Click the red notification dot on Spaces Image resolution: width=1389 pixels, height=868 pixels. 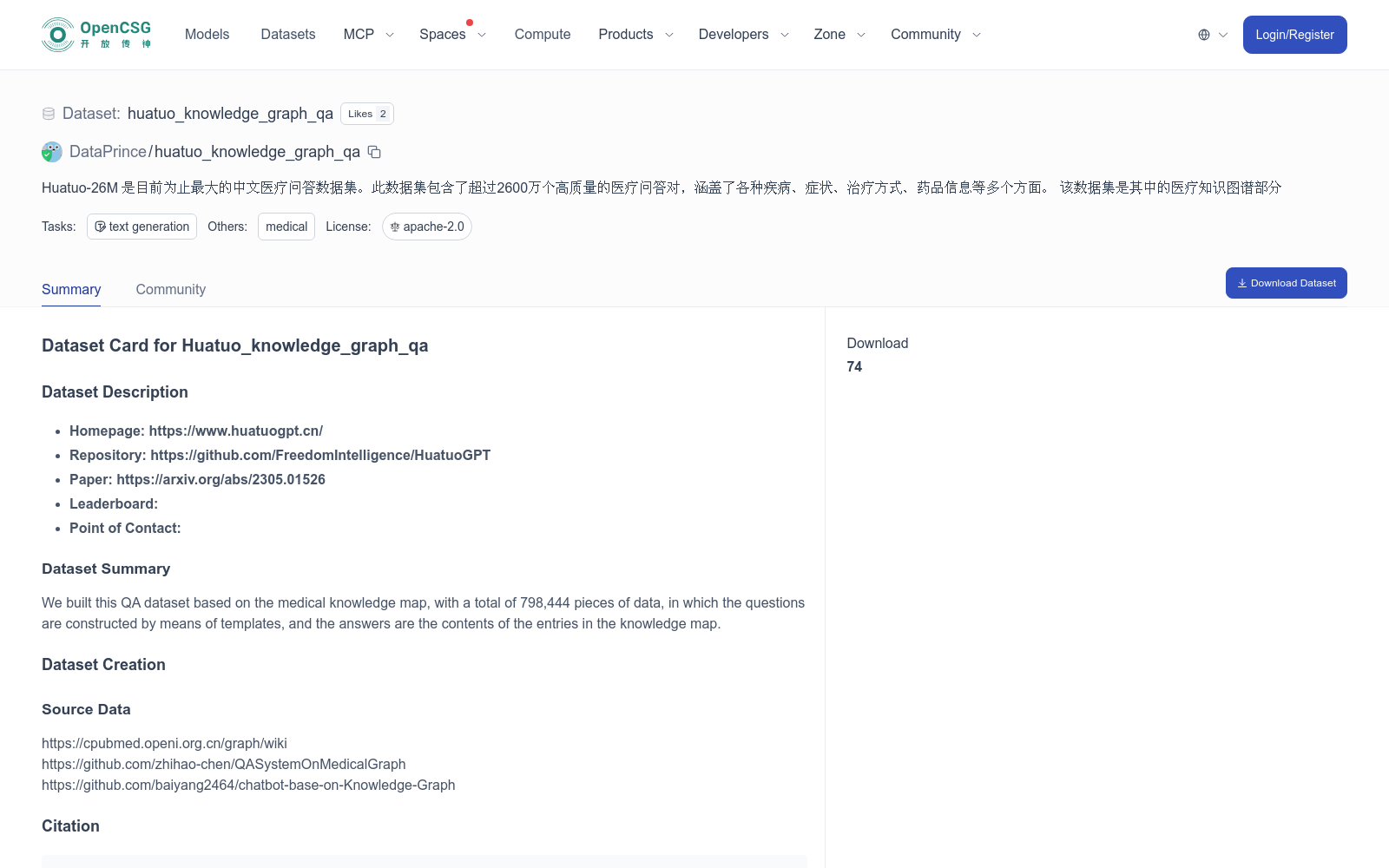coord(470,23)
